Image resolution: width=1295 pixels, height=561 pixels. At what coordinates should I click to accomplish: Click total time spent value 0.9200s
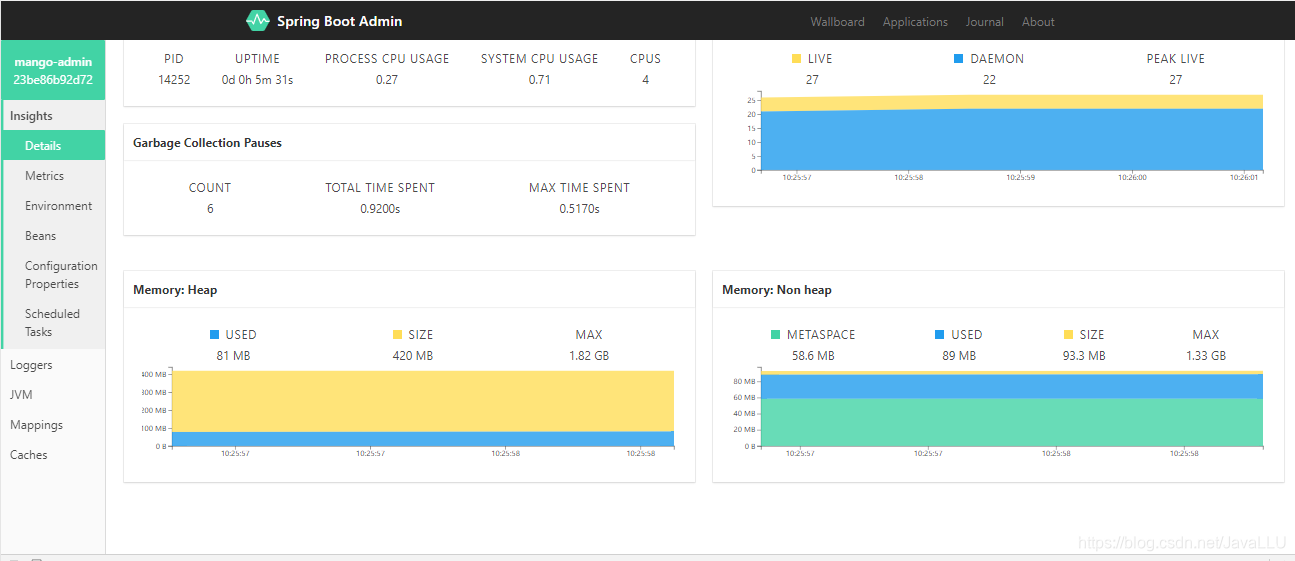click(380, 209)
